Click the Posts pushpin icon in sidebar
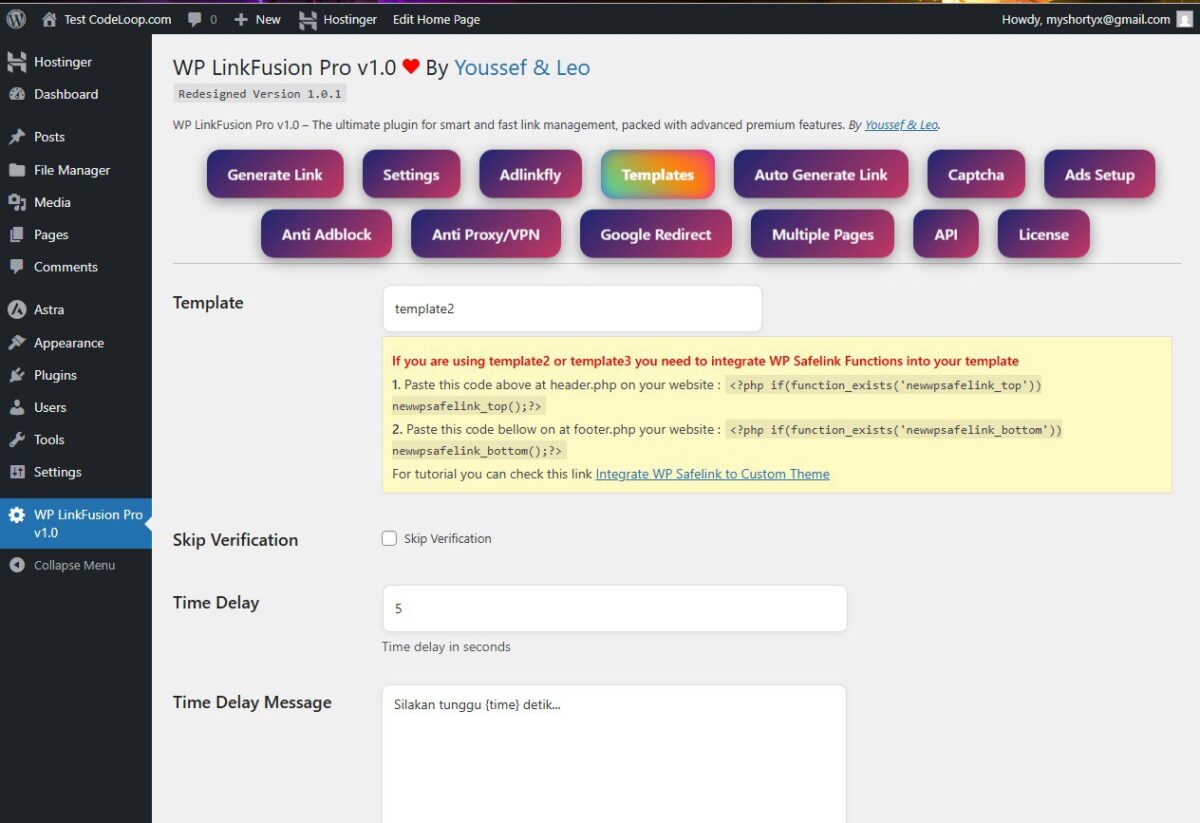 [17, 137]
